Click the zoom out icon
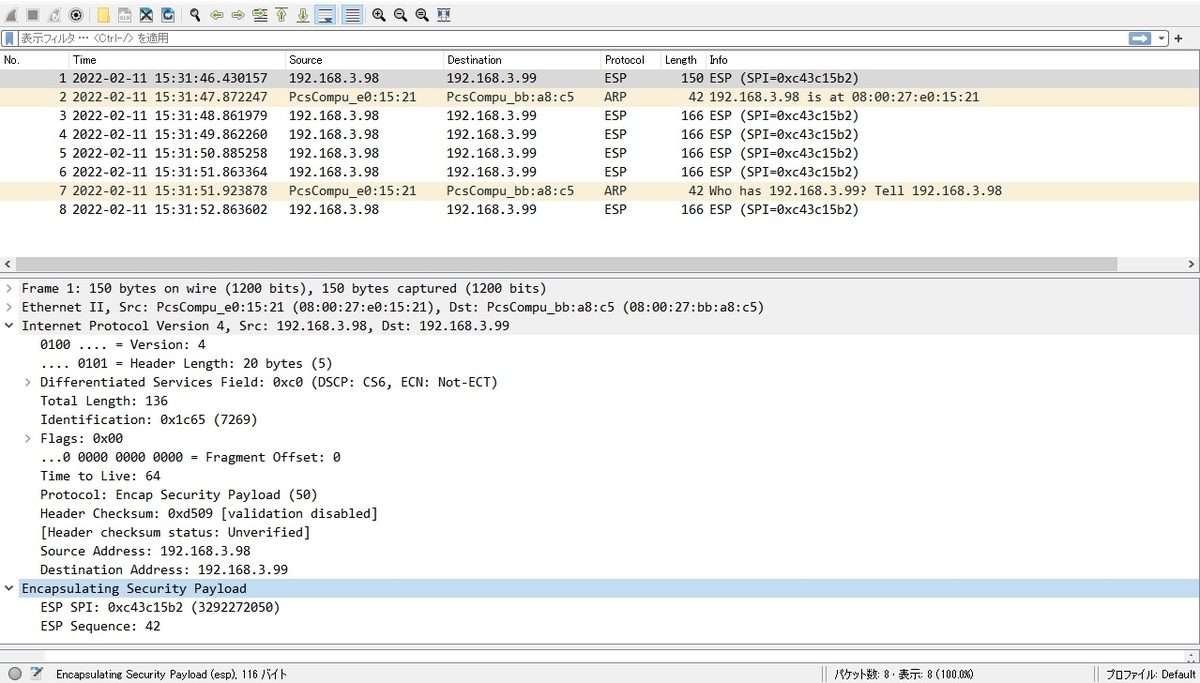This screenshot has width=1200, height=683. pos(400,14)
